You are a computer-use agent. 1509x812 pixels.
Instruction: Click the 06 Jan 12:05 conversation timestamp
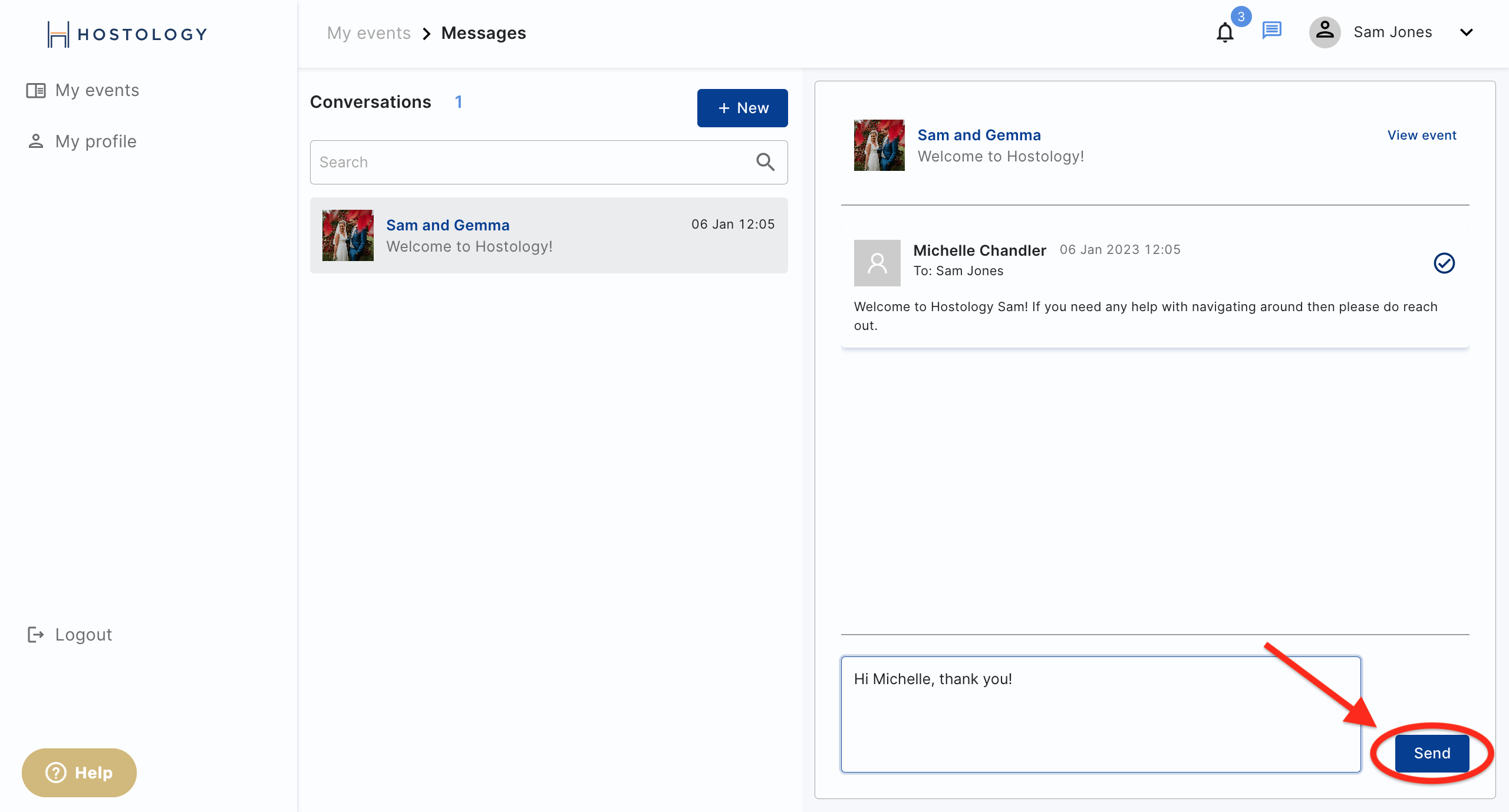click(x=733, y=224)
